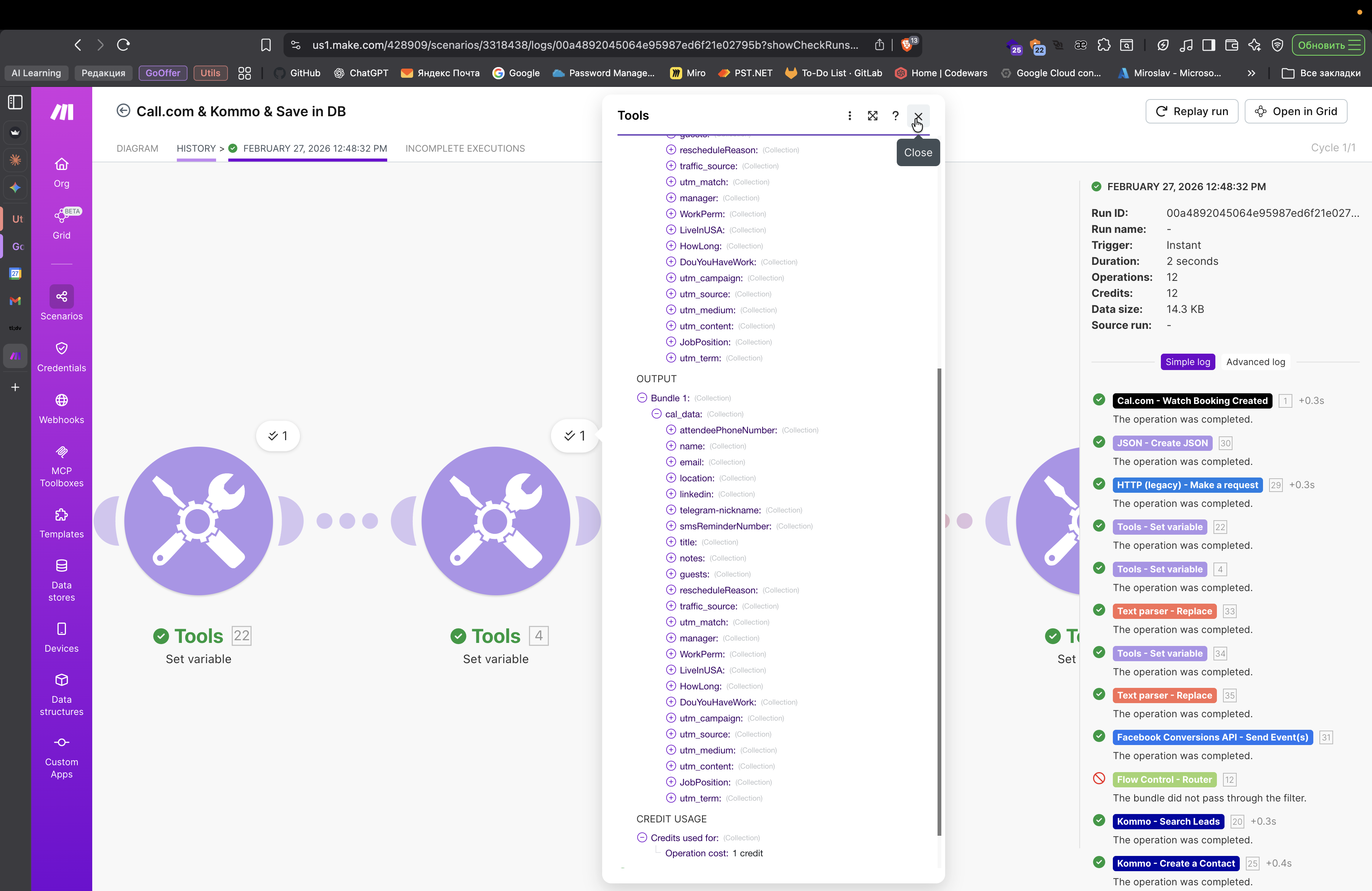Expand Tools panel to fullscreen
1372x891 pixels.
coord(872,116)
